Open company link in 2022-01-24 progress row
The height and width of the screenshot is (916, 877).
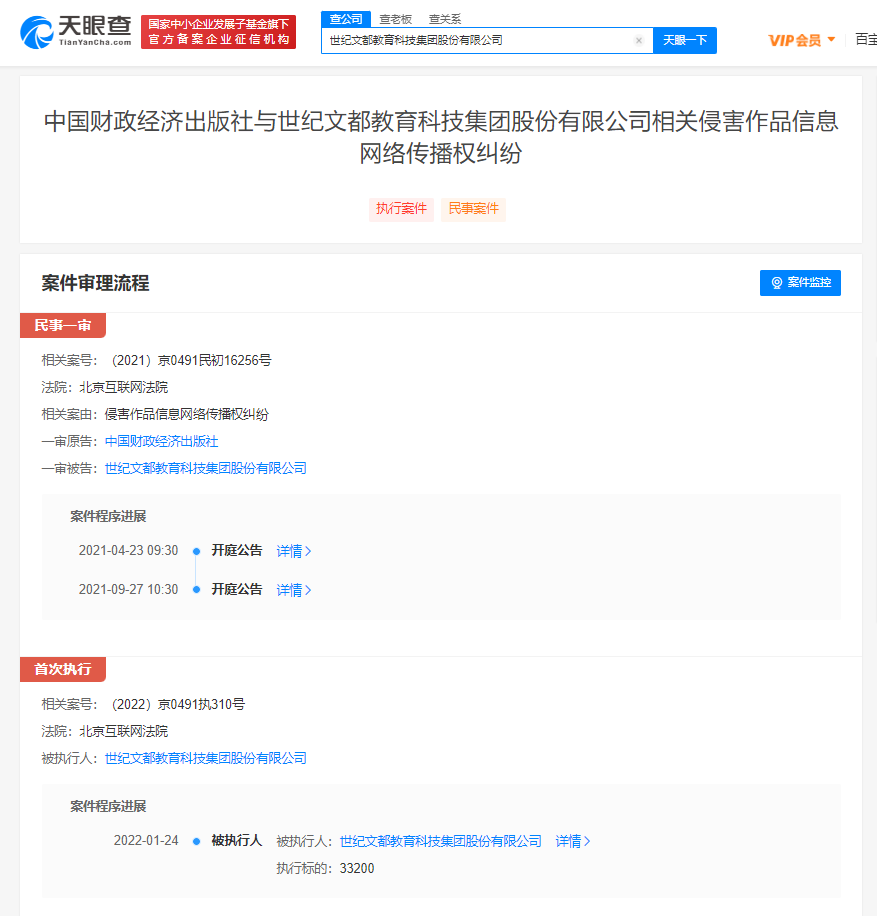(440, 841)
